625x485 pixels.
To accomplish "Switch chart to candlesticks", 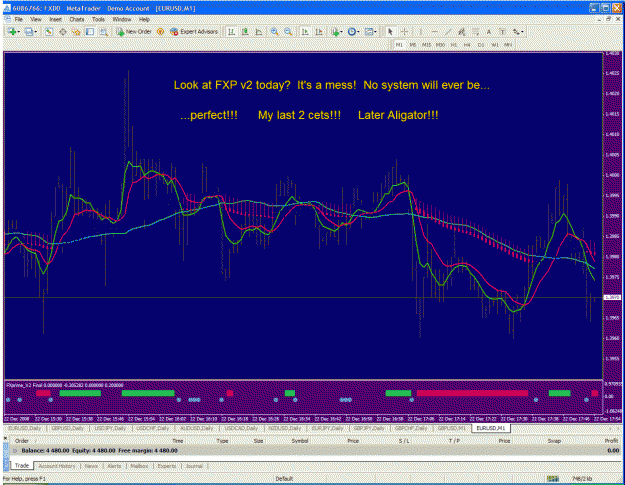I will coord(245,32).
